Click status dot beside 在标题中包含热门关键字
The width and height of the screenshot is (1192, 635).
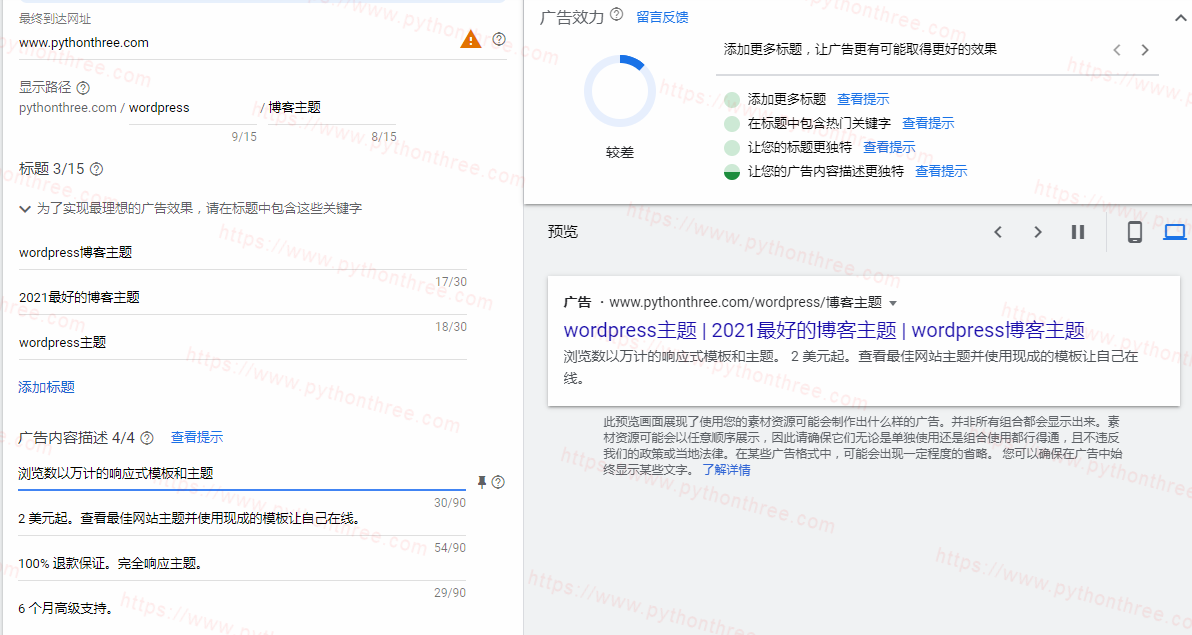[732, 124]
